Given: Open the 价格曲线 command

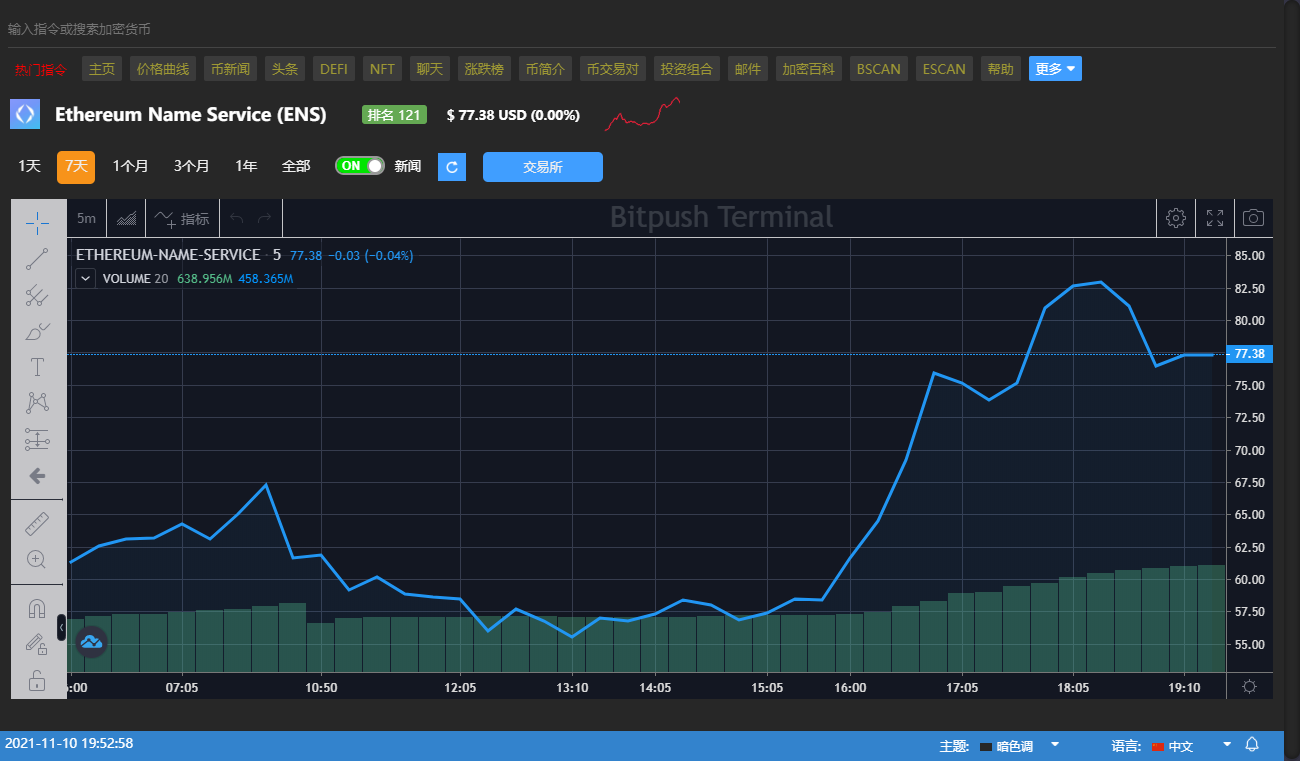Looking at the screenshot, I should click(163, 69).
